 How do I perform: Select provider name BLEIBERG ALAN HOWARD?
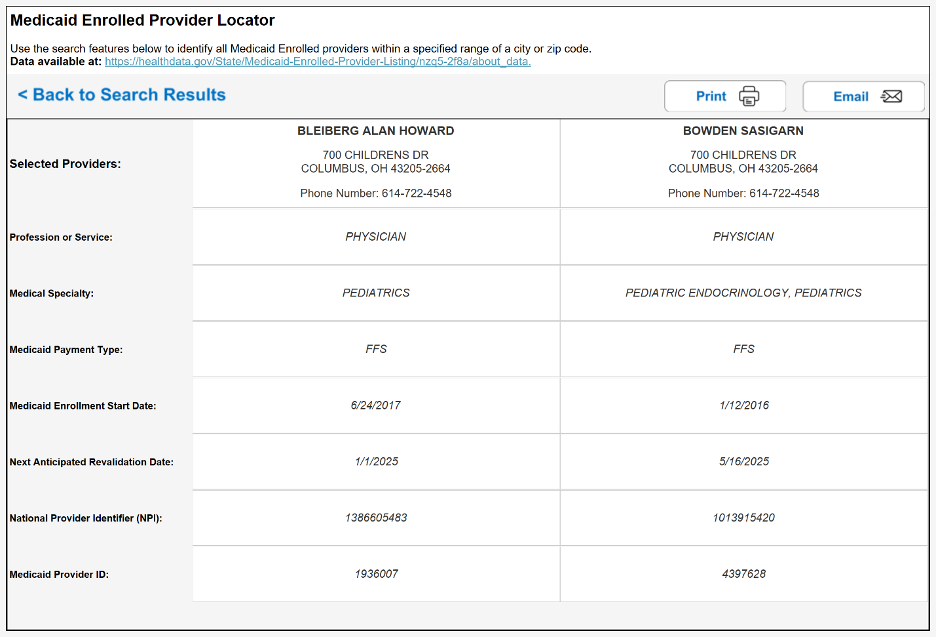click(x=375, y=131)
